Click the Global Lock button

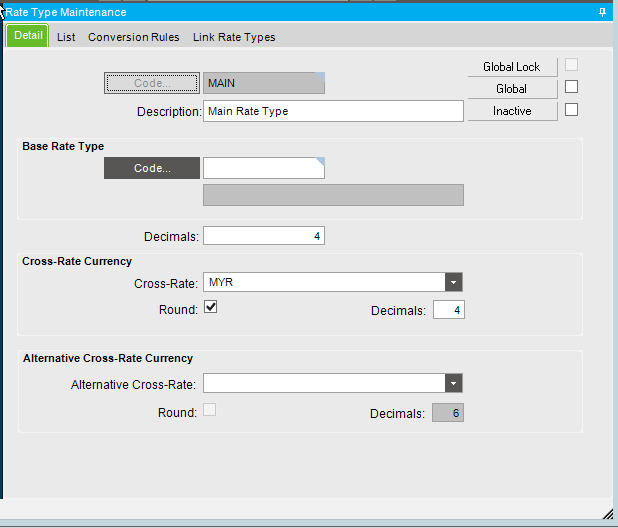511,67
